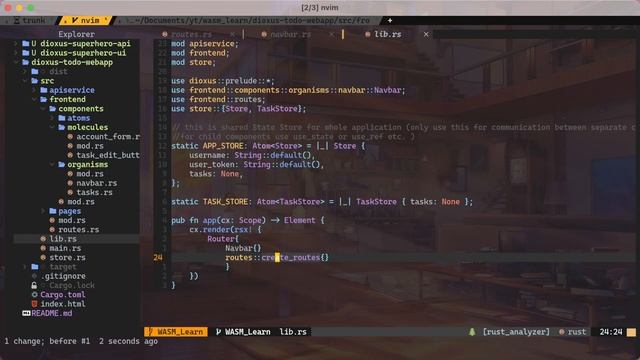Expand the atoms folder chevron
Image resolution: width=640 pixels, height=360 pixels.
52,118
